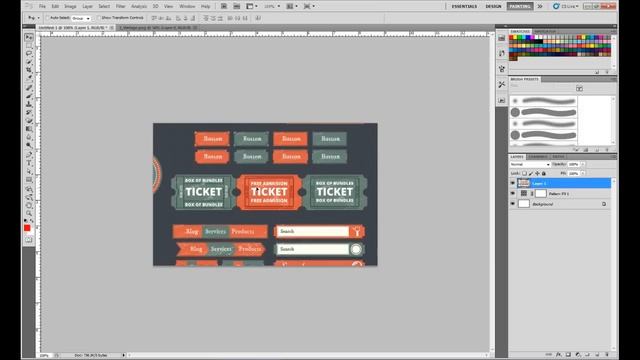Select the Lasso tool
The width and height of the screenshot is (640, 360).
pos(29,53)
